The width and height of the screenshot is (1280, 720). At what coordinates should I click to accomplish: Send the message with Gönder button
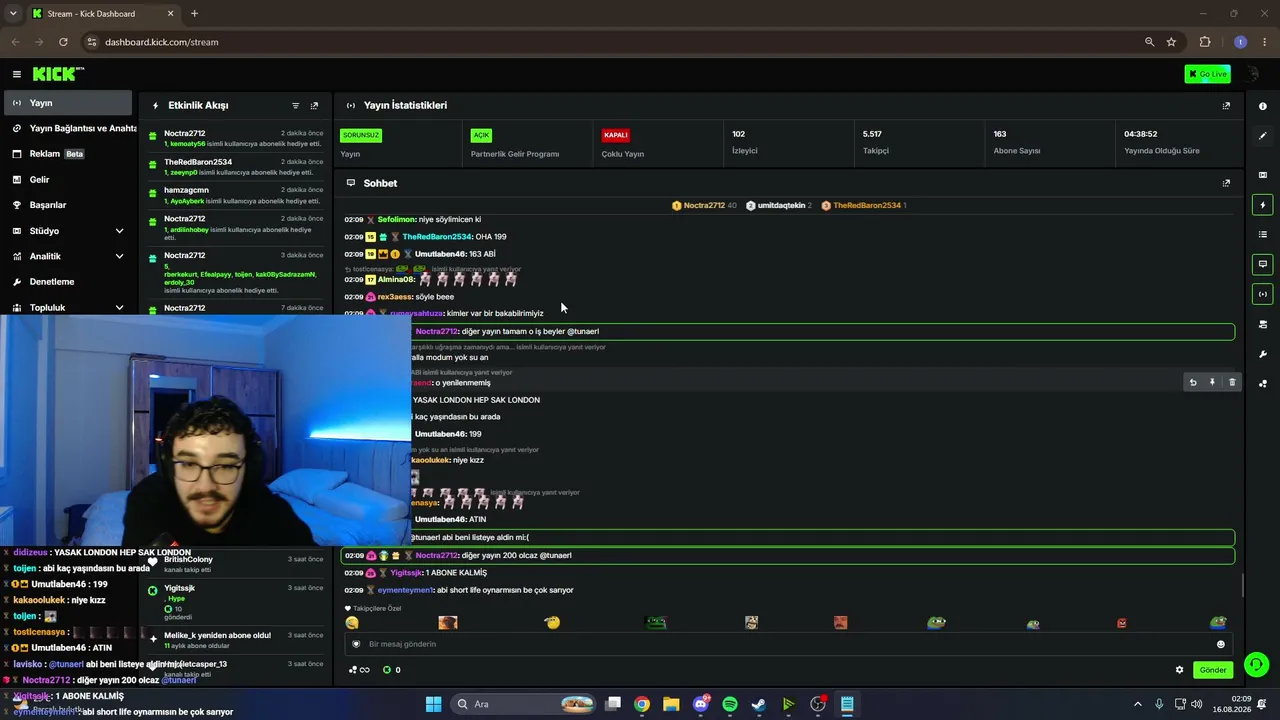[1213, 670]
